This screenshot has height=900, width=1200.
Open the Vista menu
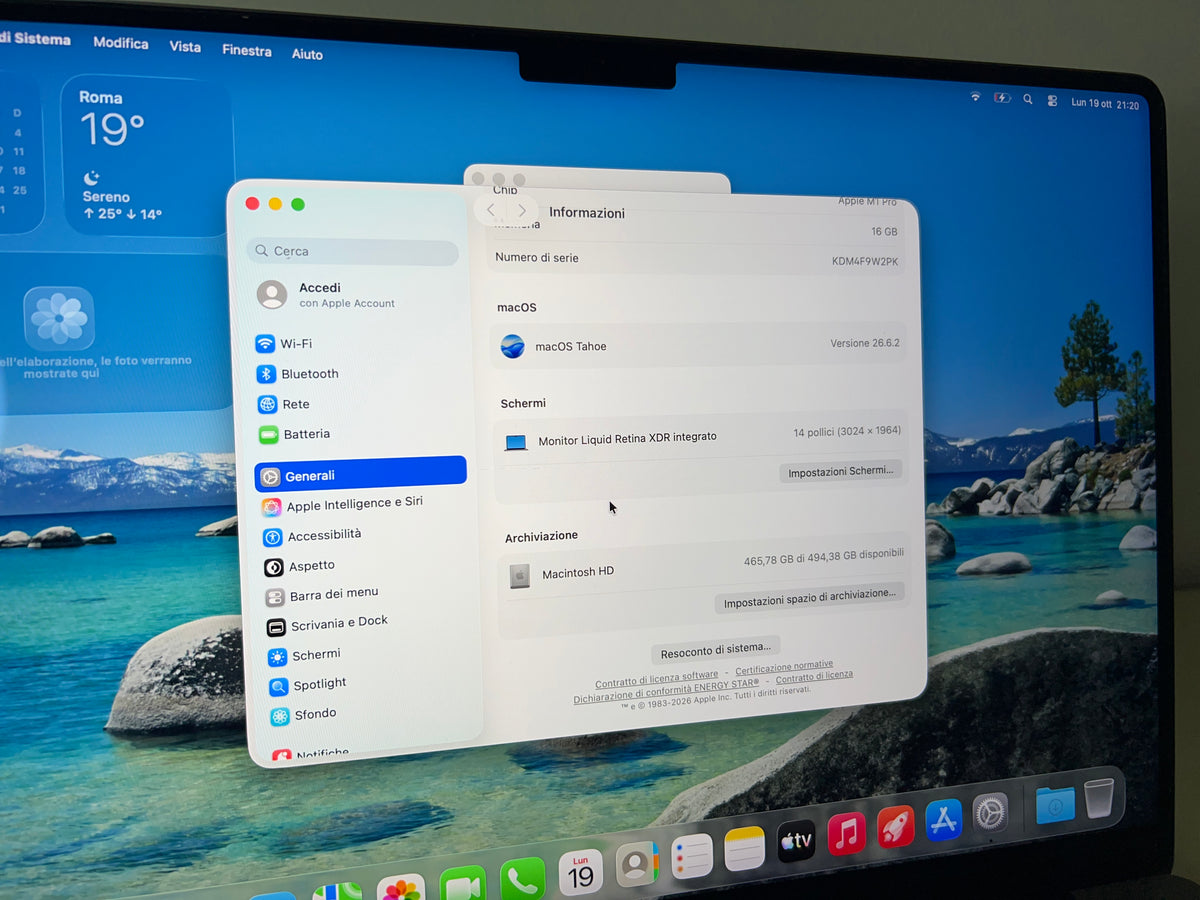tap(185, 47)
